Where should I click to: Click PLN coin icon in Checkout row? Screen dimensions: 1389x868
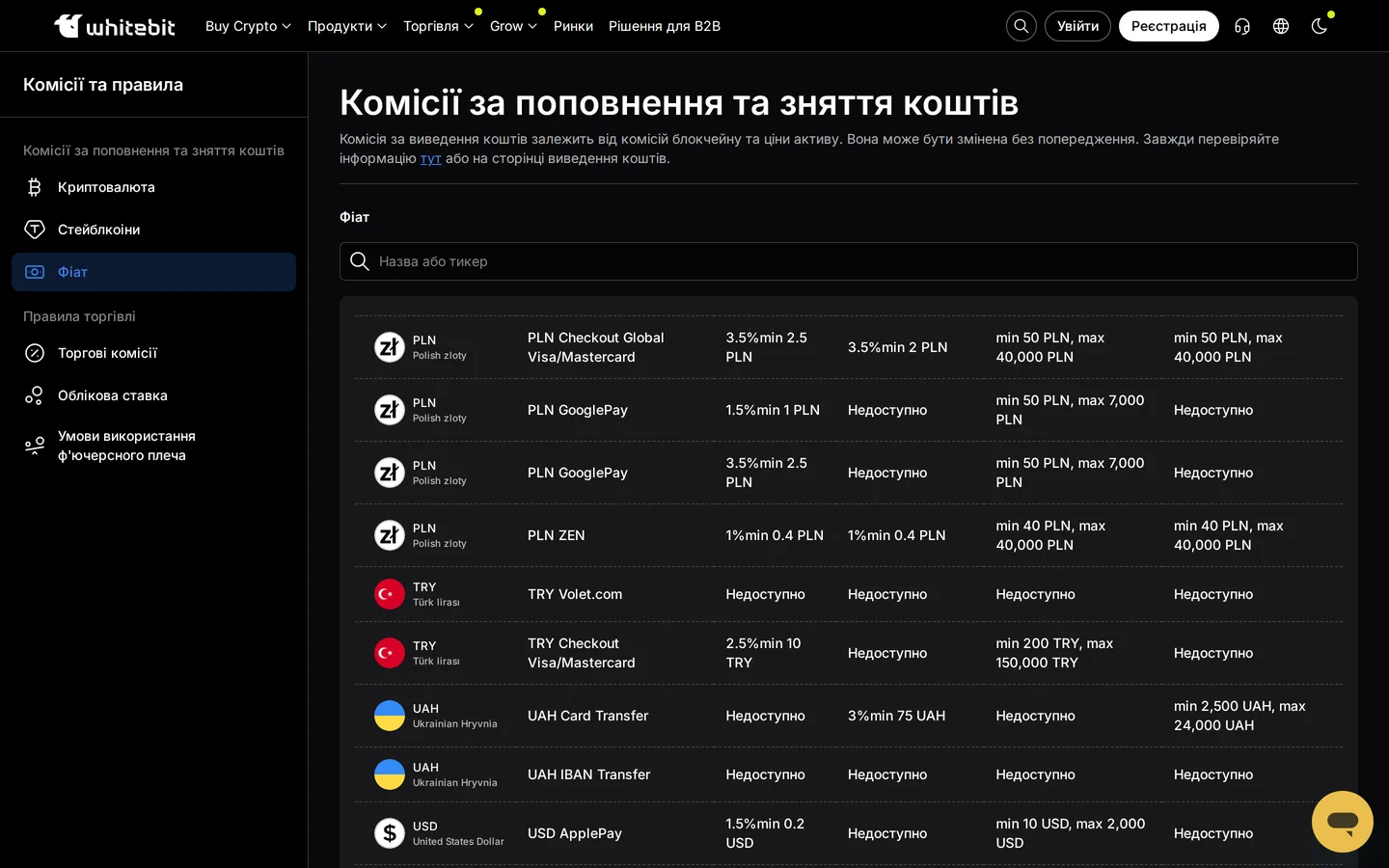[x=390, y=347]
